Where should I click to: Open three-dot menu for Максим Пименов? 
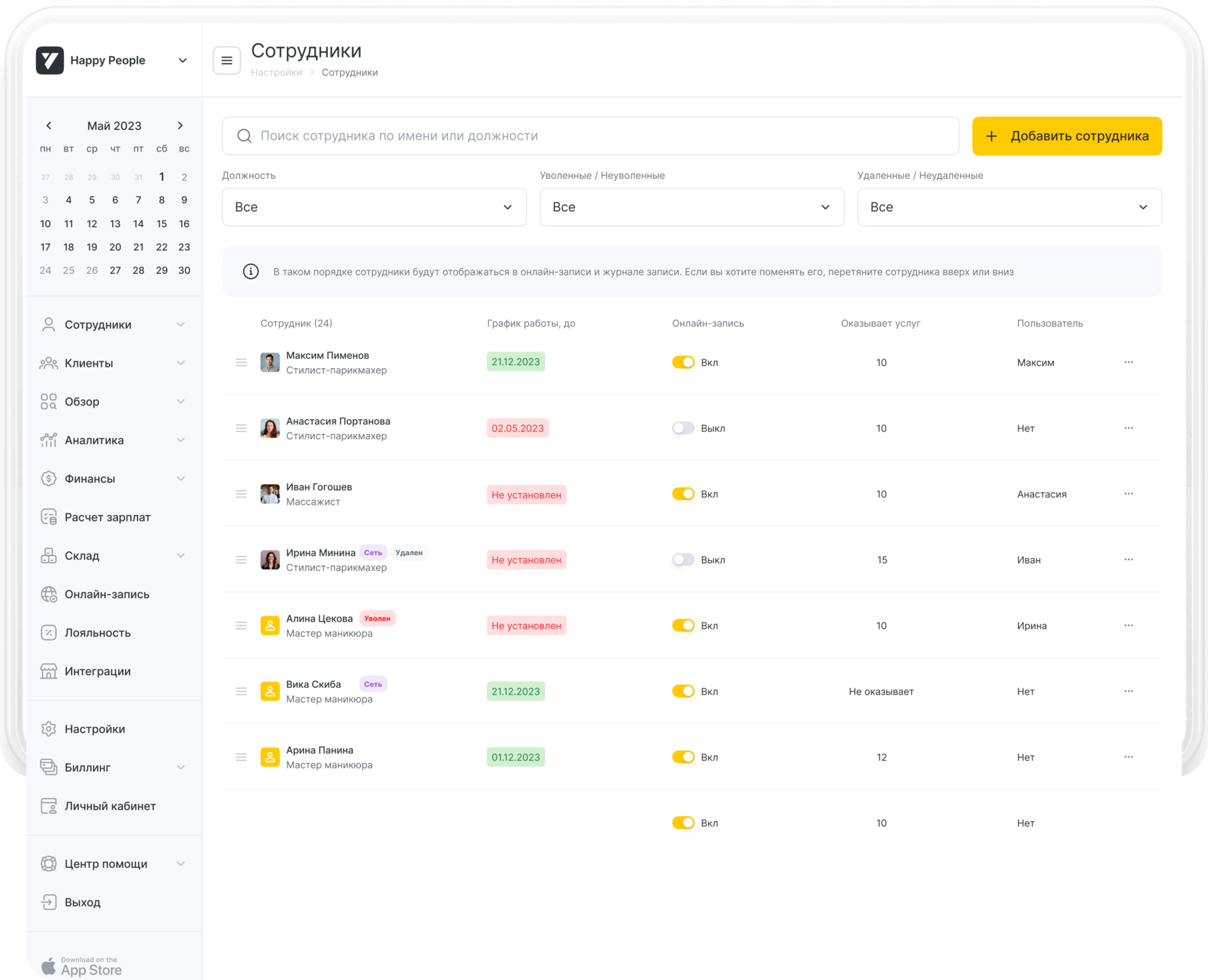[x=1128, y=362]
